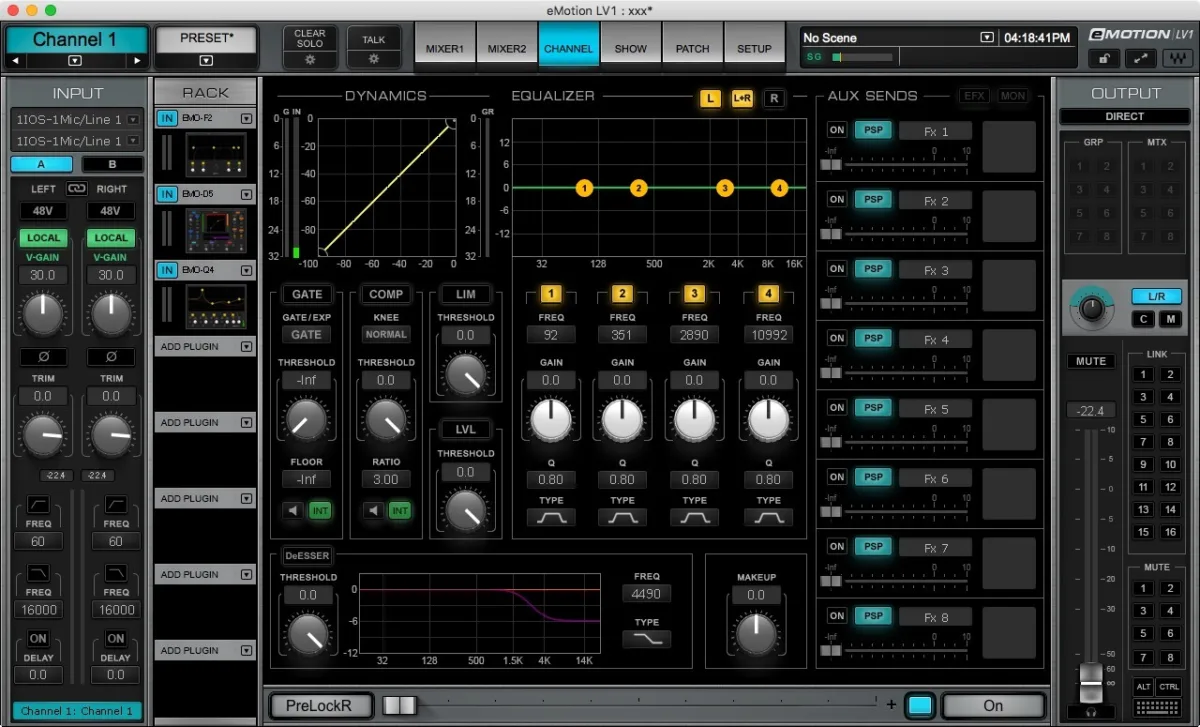
Task: Toggle the left/right input link chain icon
Action: (x=77, y=188)
